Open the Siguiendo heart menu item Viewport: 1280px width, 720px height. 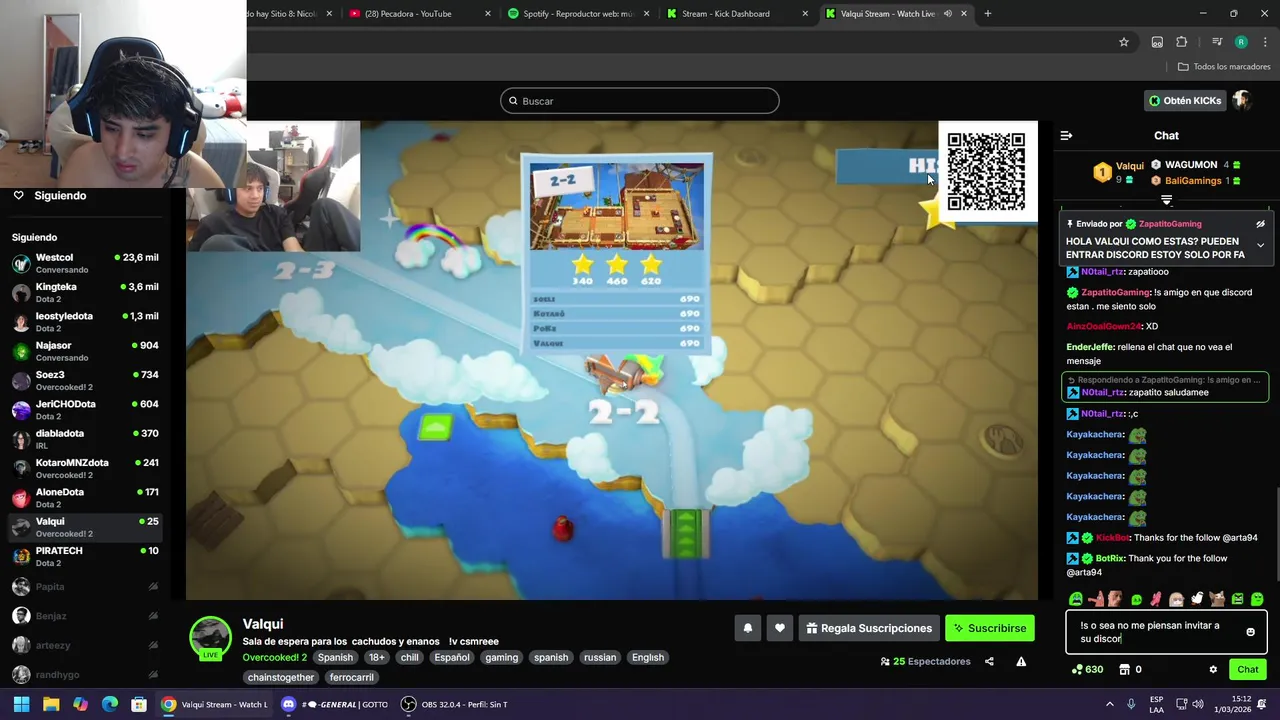point(50,196)
